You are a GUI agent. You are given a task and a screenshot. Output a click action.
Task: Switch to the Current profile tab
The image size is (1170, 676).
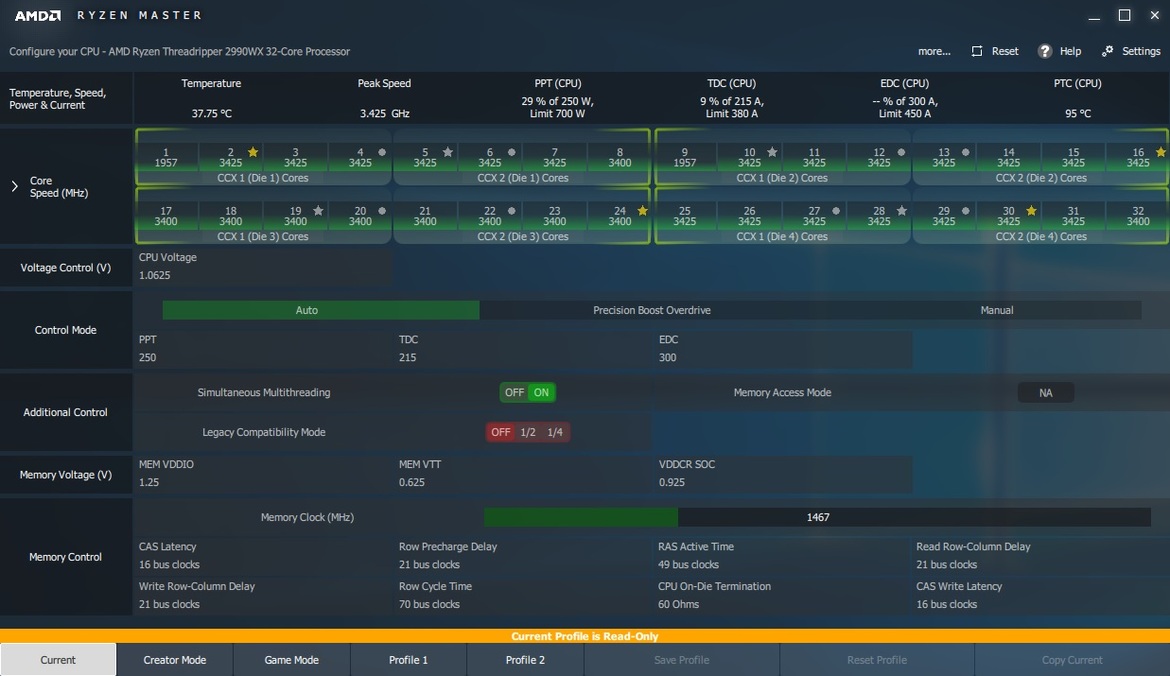click(58, 660)
